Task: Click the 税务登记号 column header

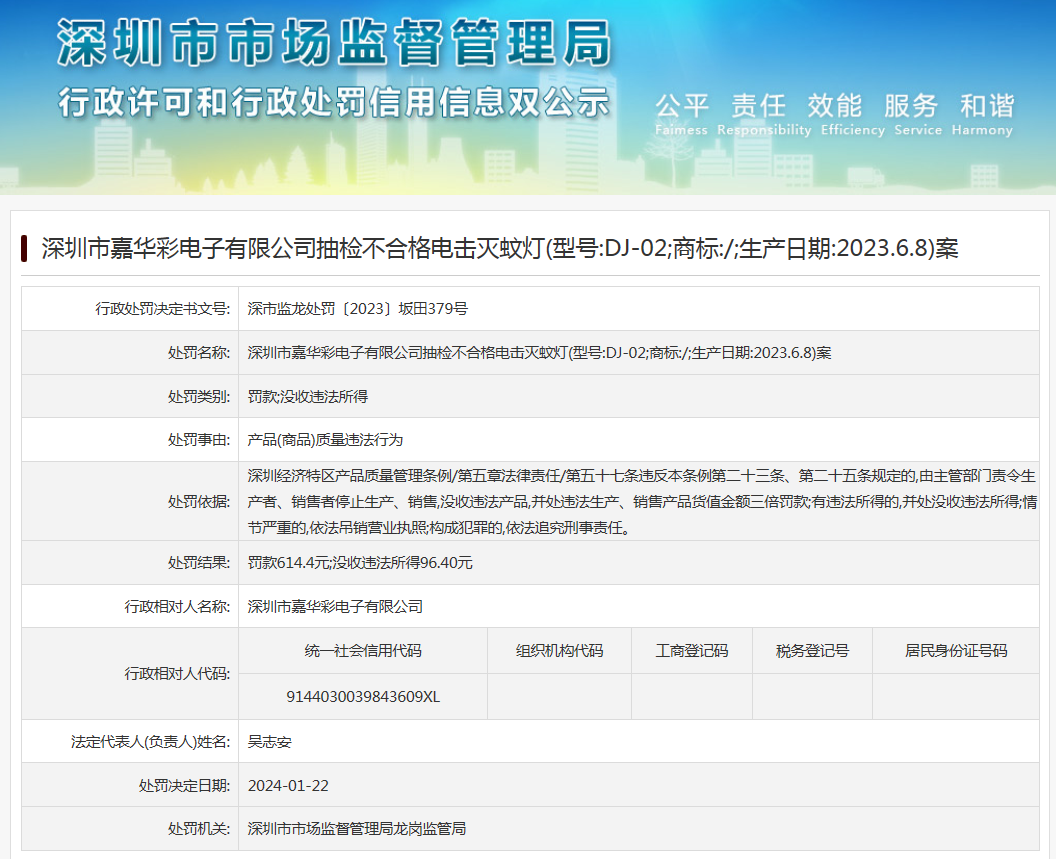Action: click(x=812, y=651)
